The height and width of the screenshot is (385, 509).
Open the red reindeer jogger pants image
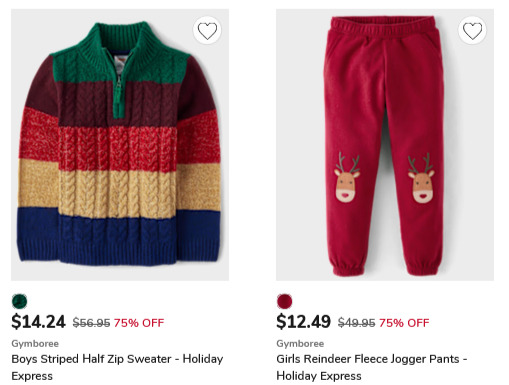tap(385, 145)
